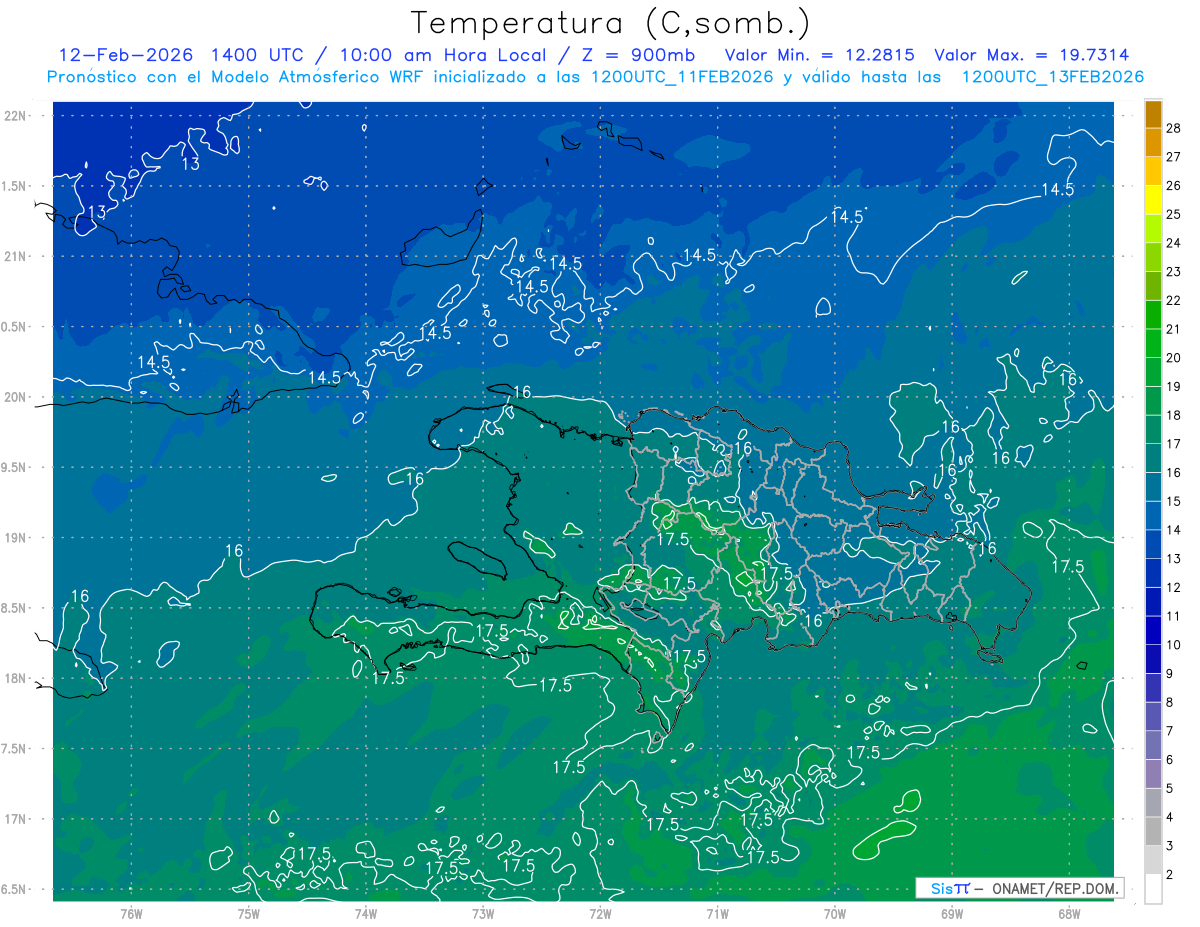The image size is (1200, 927).
Task: Click the "Valor Min. = 12.2815" readout
Action: (x=820, y=55)
